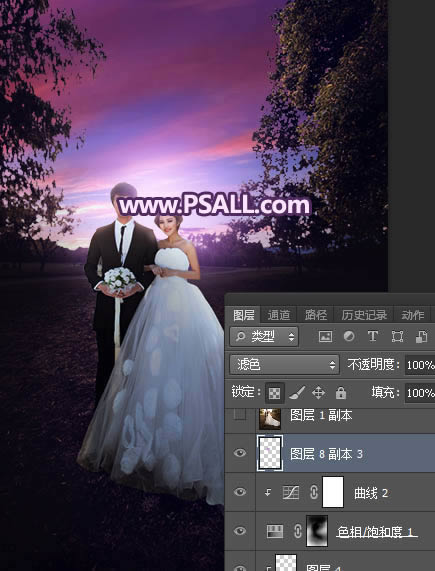Enable lock transparent pixels
The image size is (435, 571).
(x=274, y=393)
